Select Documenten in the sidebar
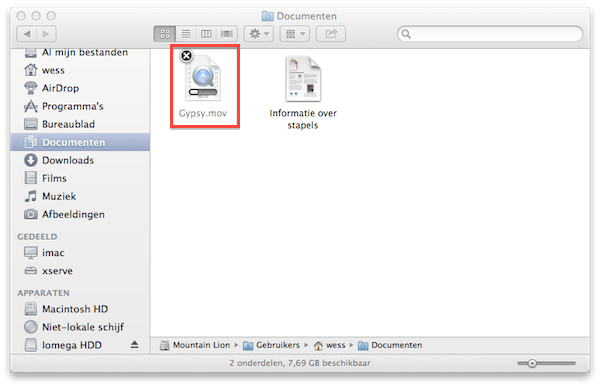 pyautogui.click(x=80, y=142)
